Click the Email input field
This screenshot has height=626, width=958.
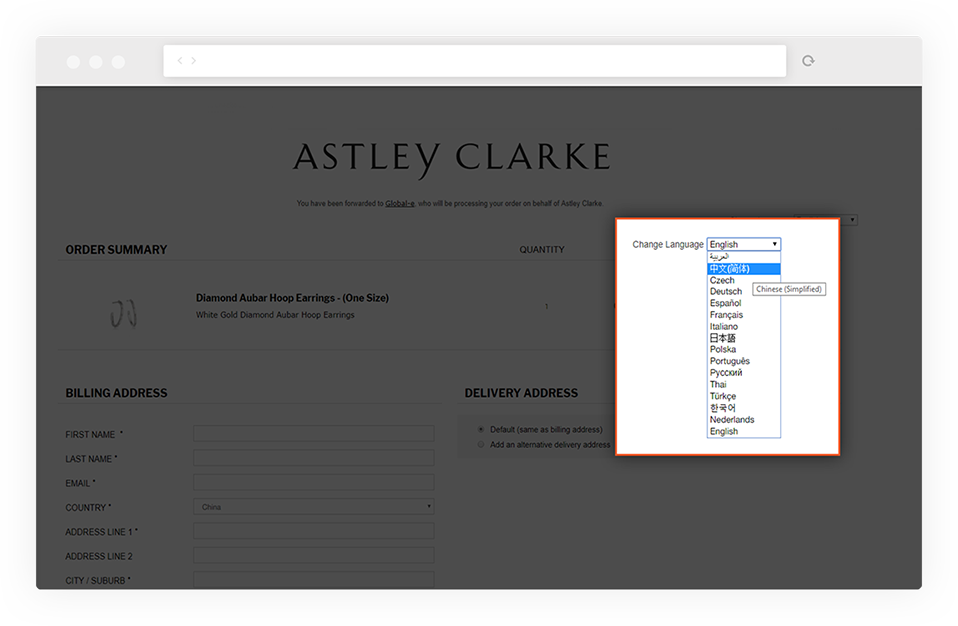point(313,482)
